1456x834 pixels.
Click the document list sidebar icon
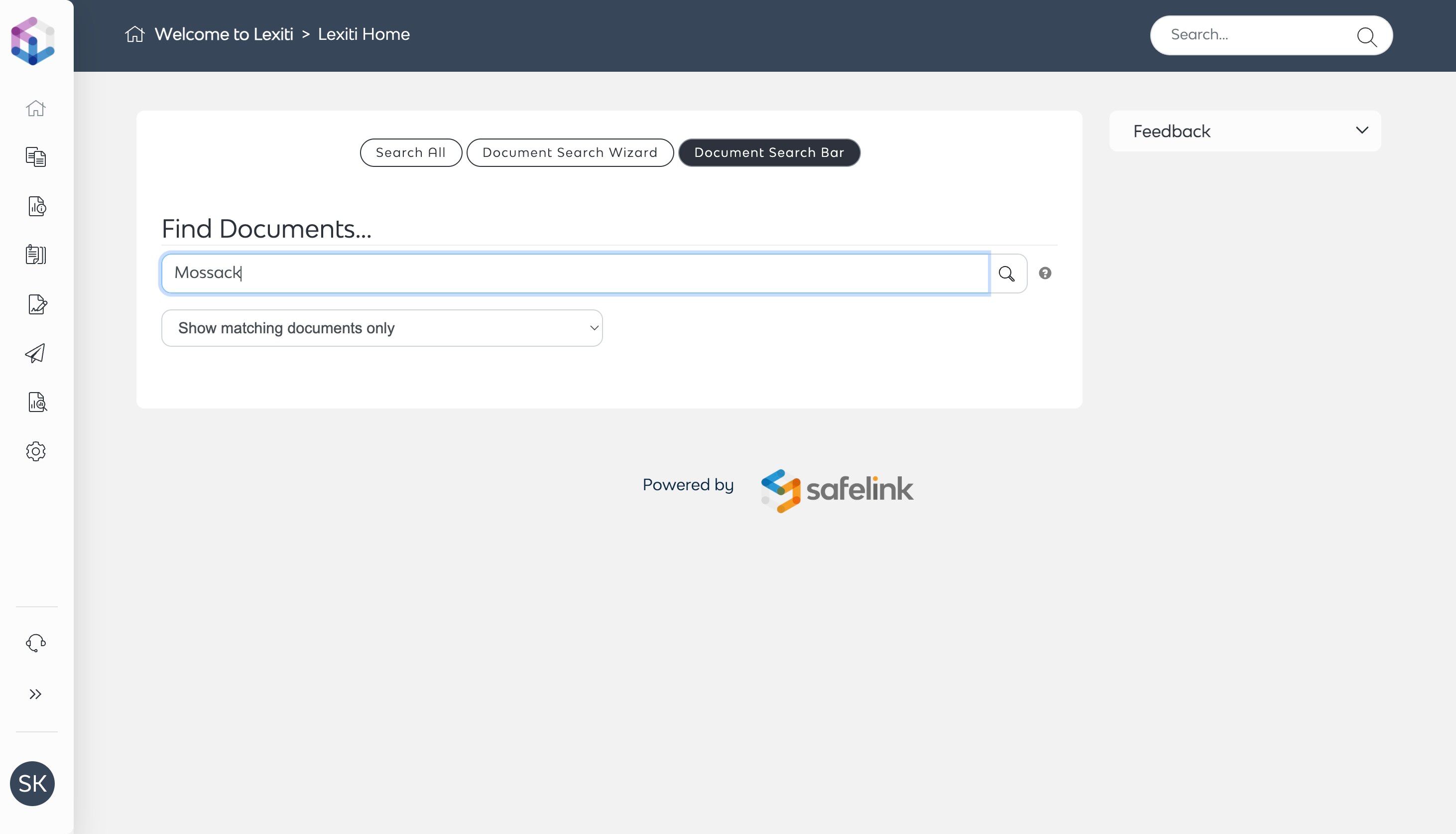click(35, 255)
